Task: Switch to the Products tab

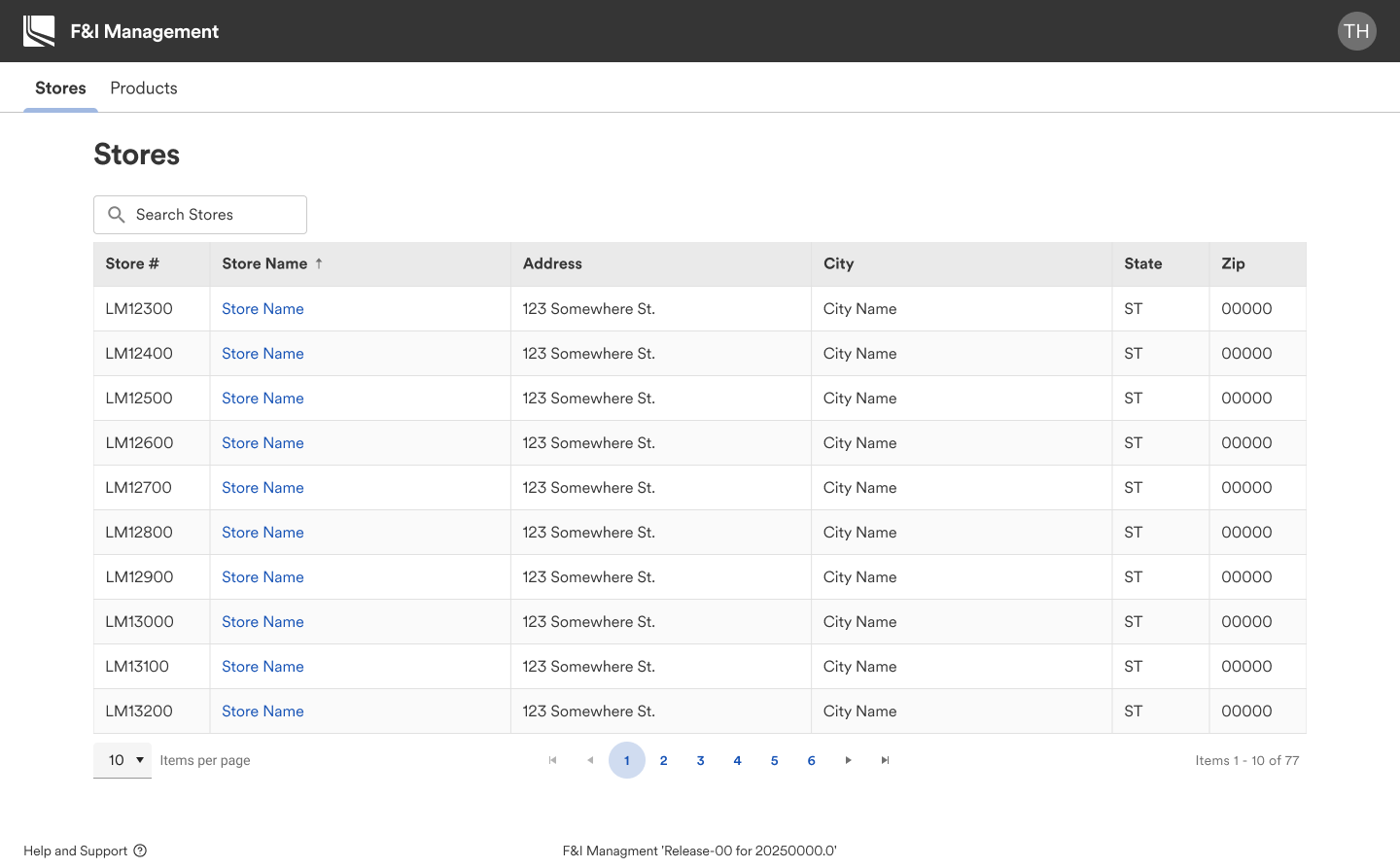Action: [144, 88]
